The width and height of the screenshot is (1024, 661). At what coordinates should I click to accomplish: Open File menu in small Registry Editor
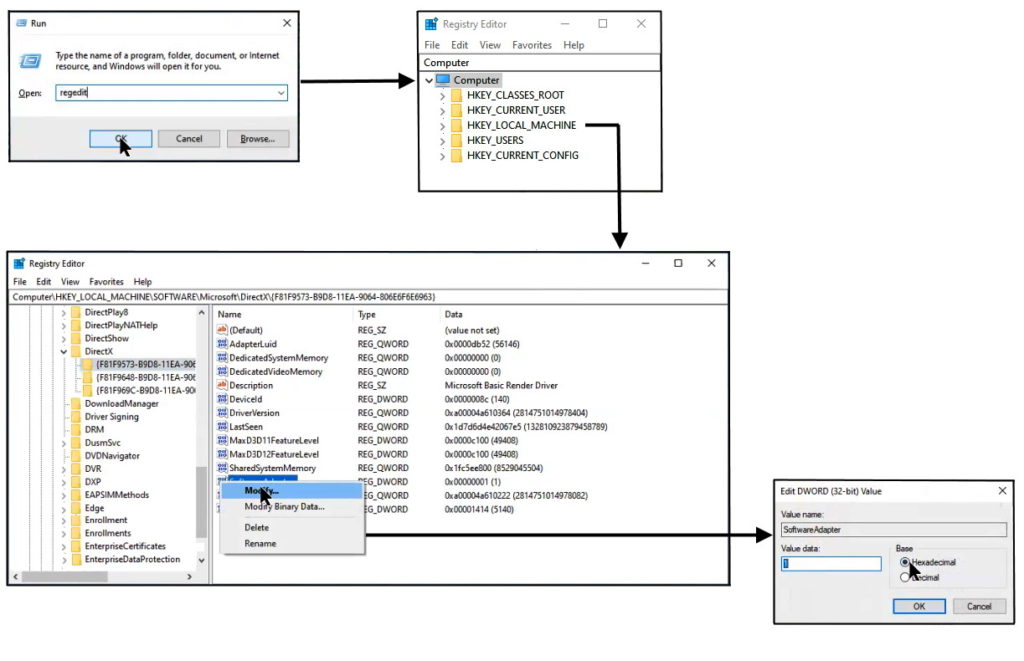(432, 45)
